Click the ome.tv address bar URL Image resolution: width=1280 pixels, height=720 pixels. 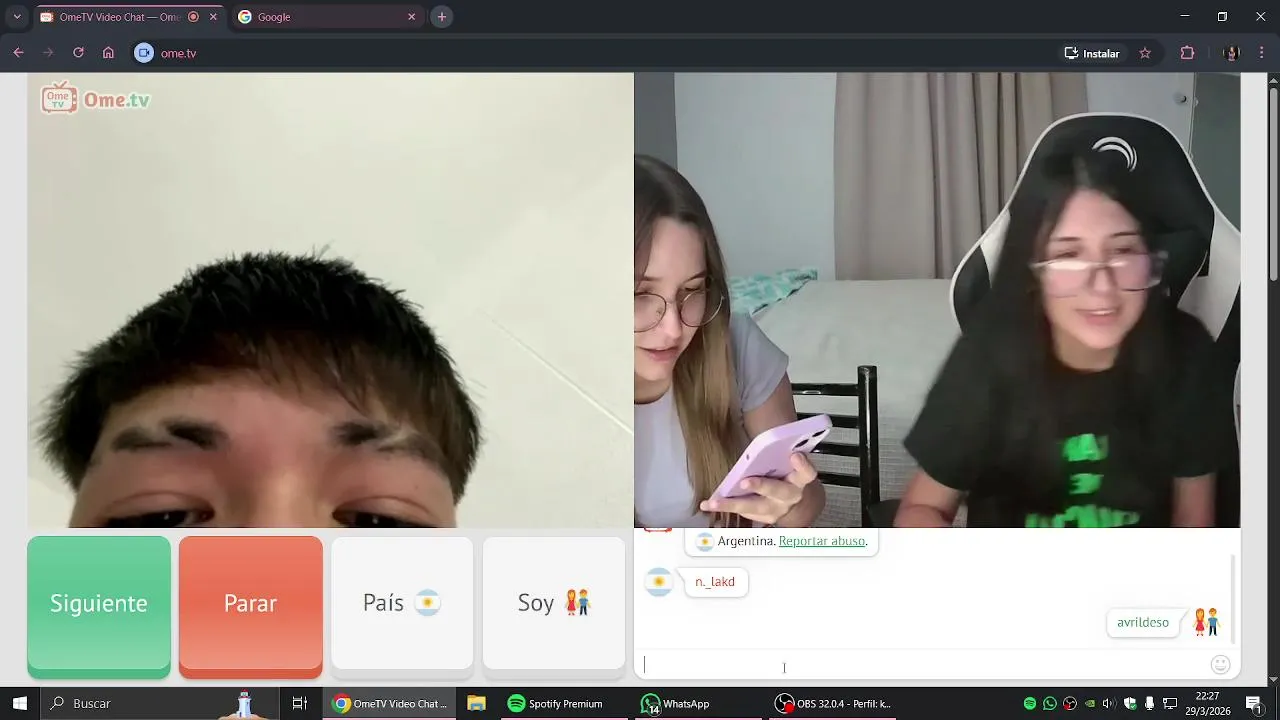[x=178, y=53]
